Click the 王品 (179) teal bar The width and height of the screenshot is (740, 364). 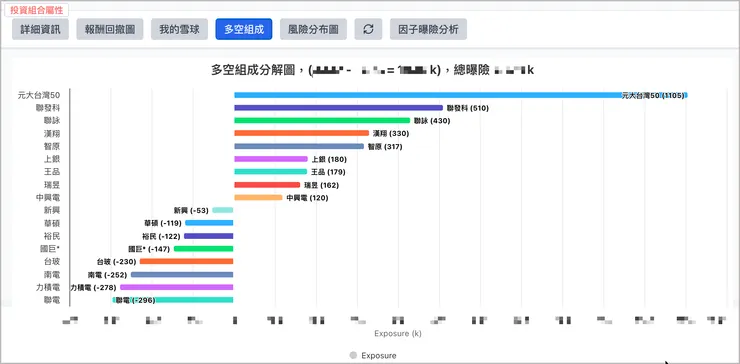pyautogui.click(x=270, y=171)
